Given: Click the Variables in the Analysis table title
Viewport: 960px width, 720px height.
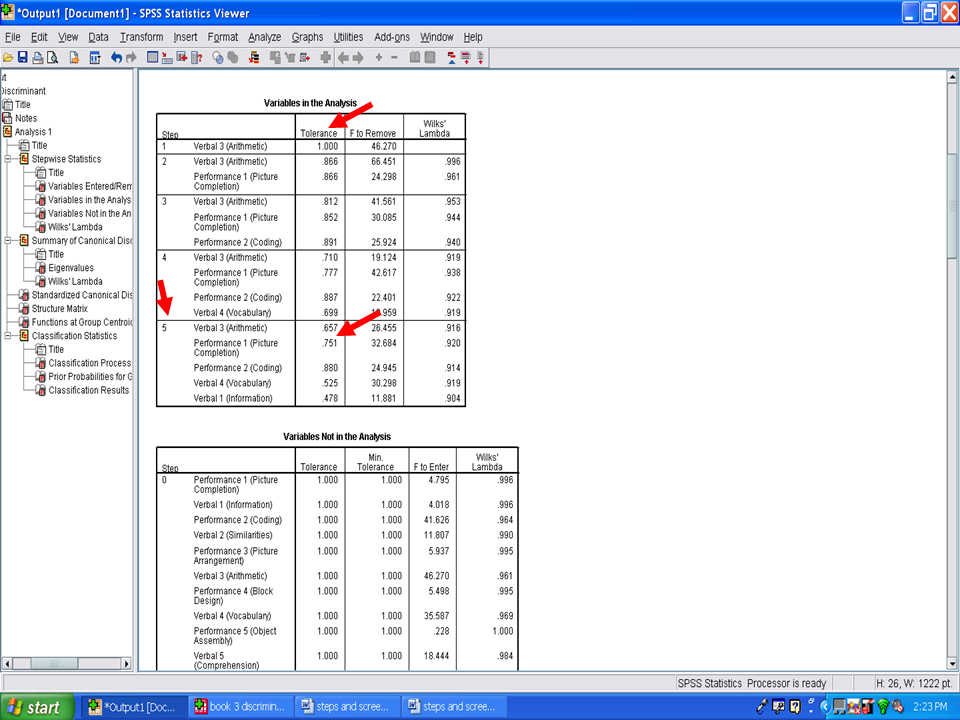Looking at the screenshot, I should [x=310, y=103].
